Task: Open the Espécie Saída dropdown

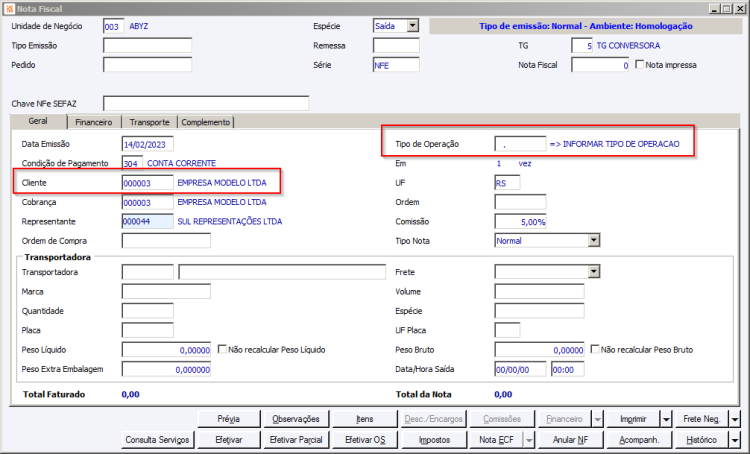Action: coord(413,26)
